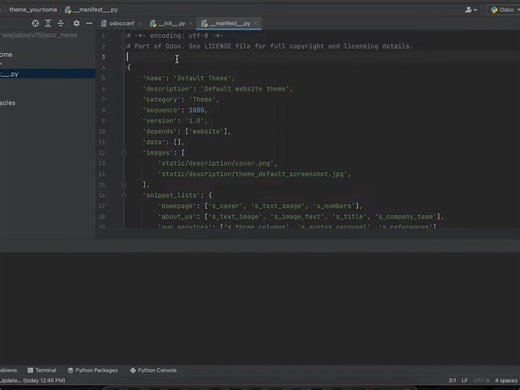
Task: Click the encoding utf-8 comment line
Action: (x=175, y=35)
